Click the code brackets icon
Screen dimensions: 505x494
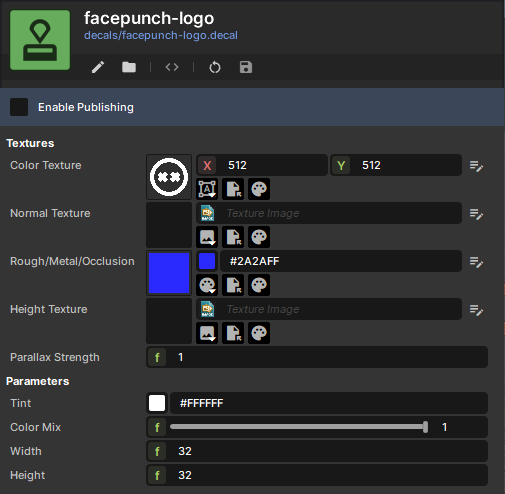(x=172, y=67)
